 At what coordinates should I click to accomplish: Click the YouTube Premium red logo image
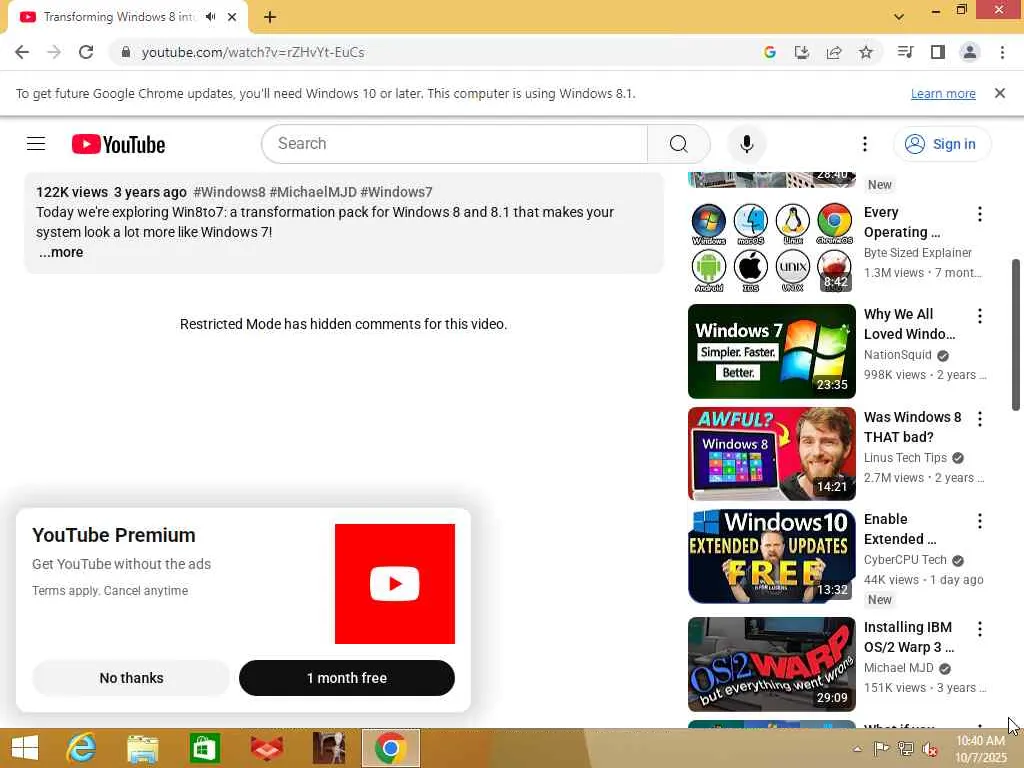394,584
